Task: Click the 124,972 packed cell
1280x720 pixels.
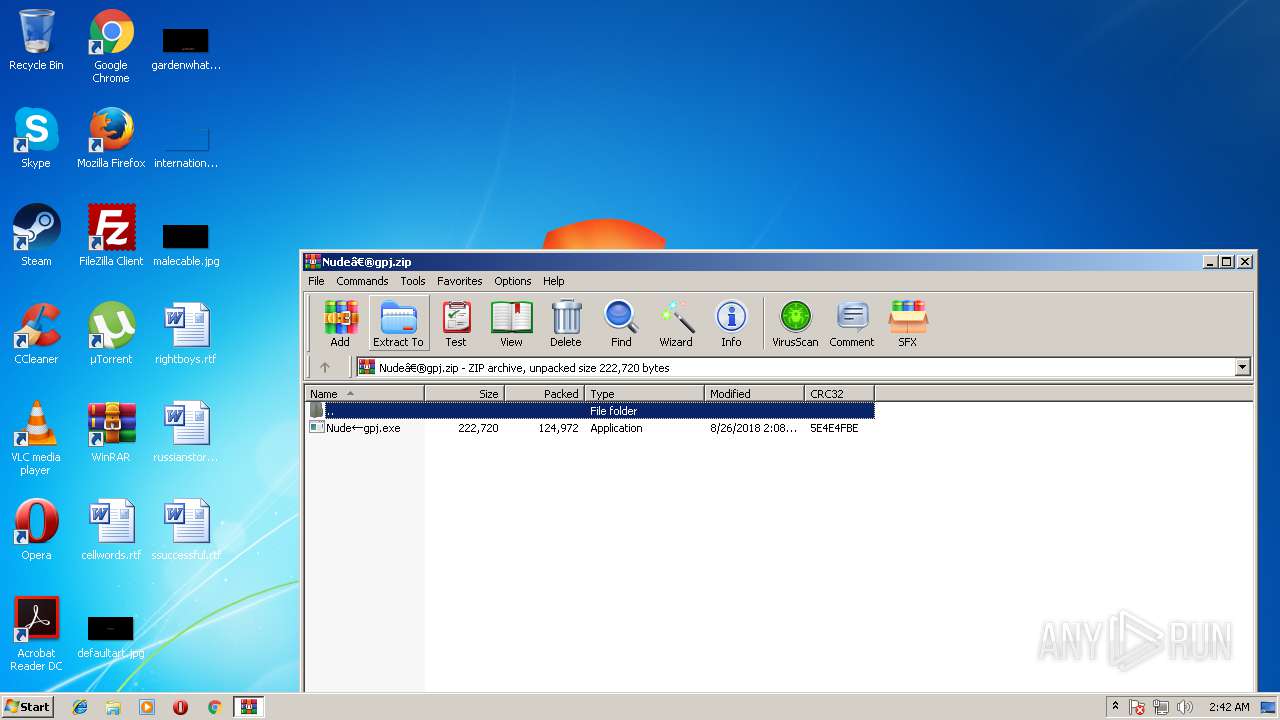Action: click(558, 428)
